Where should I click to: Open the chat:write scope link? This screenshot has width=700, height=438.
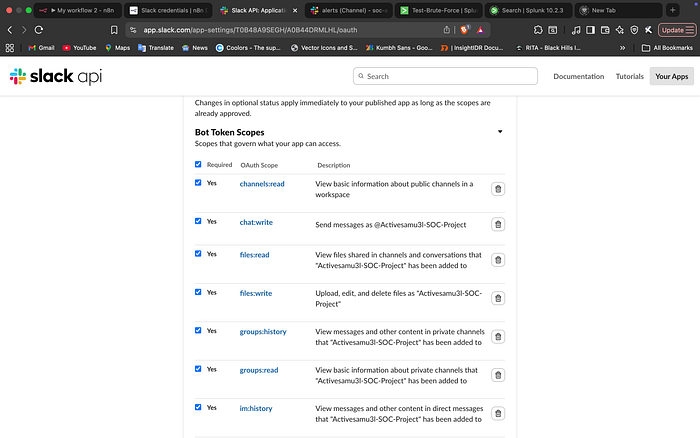pos(256,222)
